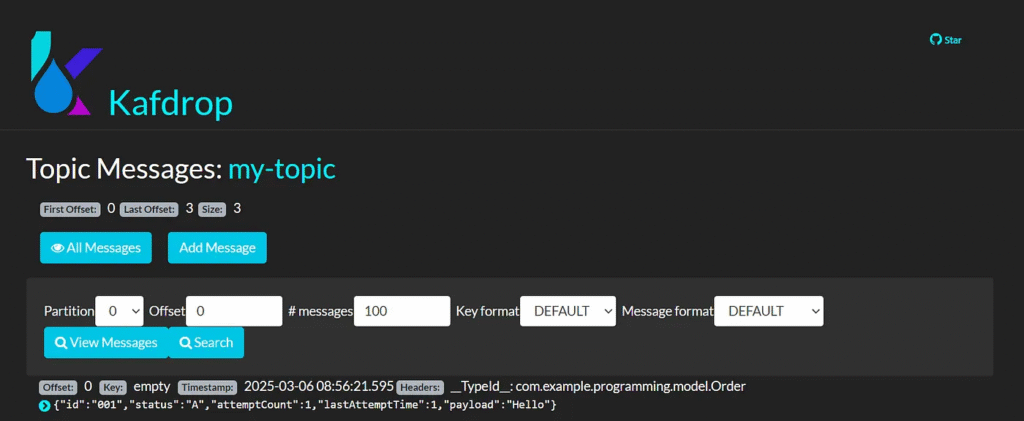Screen dimensions: 1024x421
Task: Go to home via Kafdrop title text
Action: [170, 102]
